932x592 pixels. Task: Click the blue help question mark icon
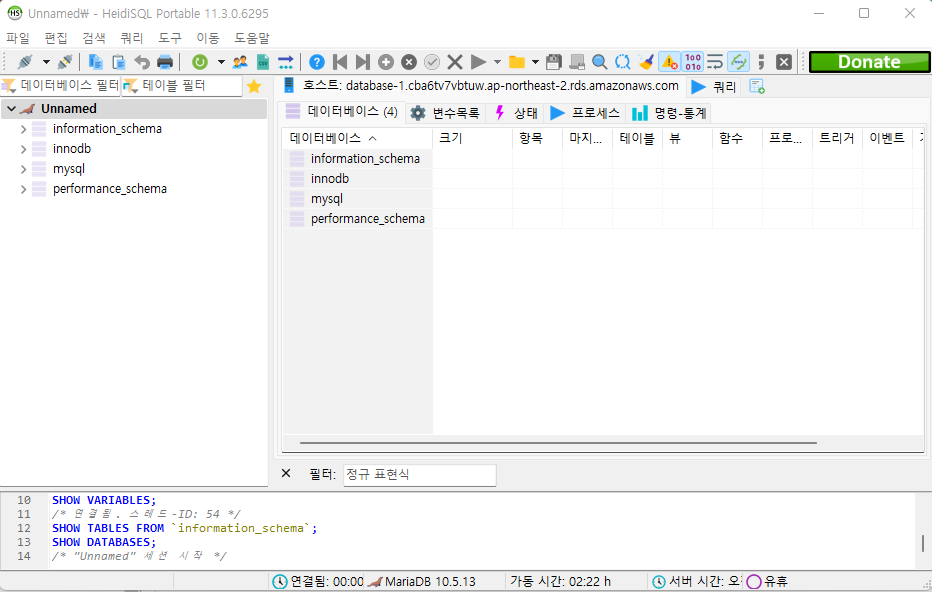(x=317, y=62)
